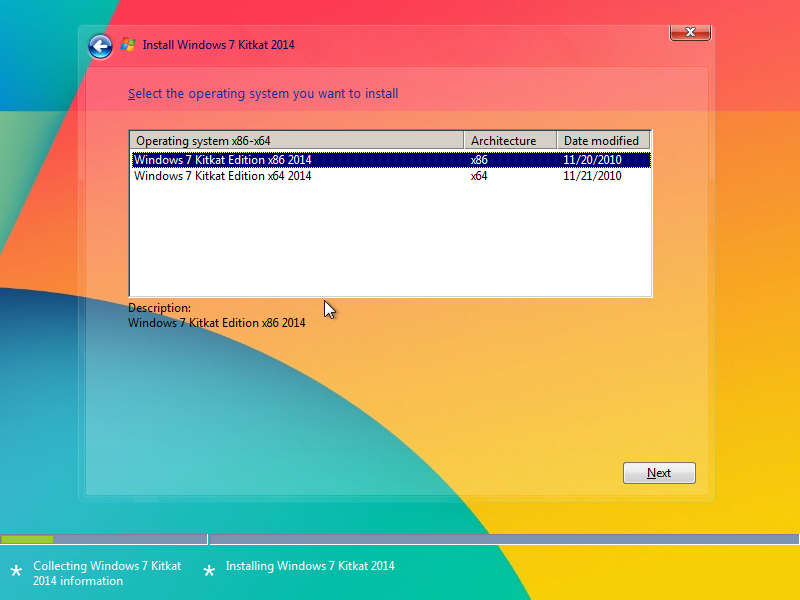Image resolution: width=800 pixels, height=600 pixels.
Task: Click the 'Select the operating system' heading
Action: [263, 94]
